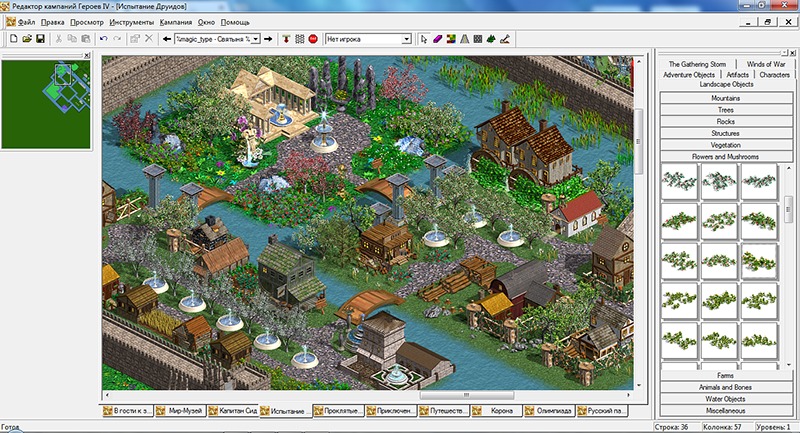Switch to the Капитан Сид map tab
This screenshot has height=433, width=800.
(233, 411)
